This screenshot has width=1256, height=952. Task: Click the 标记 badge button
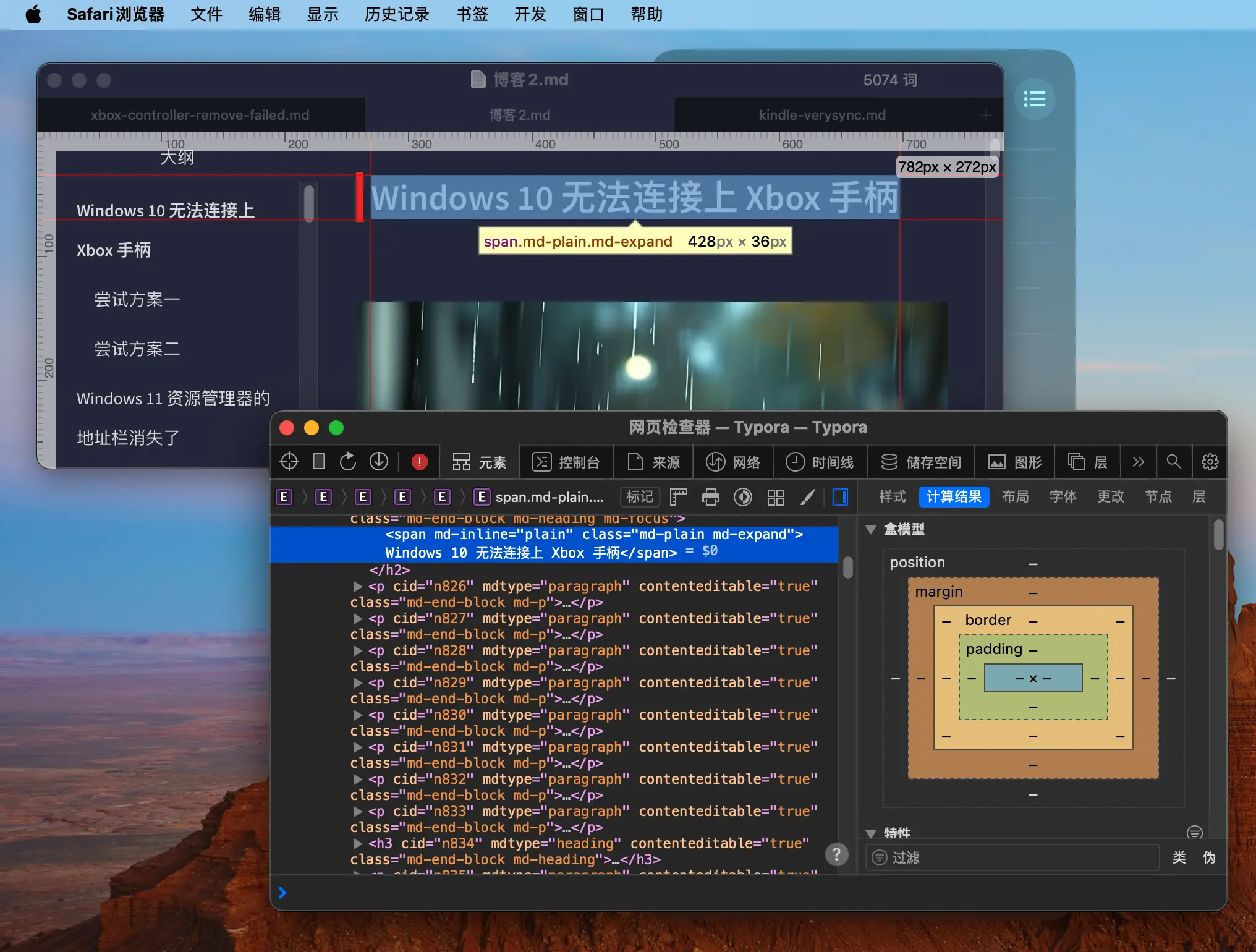[640, 497]
